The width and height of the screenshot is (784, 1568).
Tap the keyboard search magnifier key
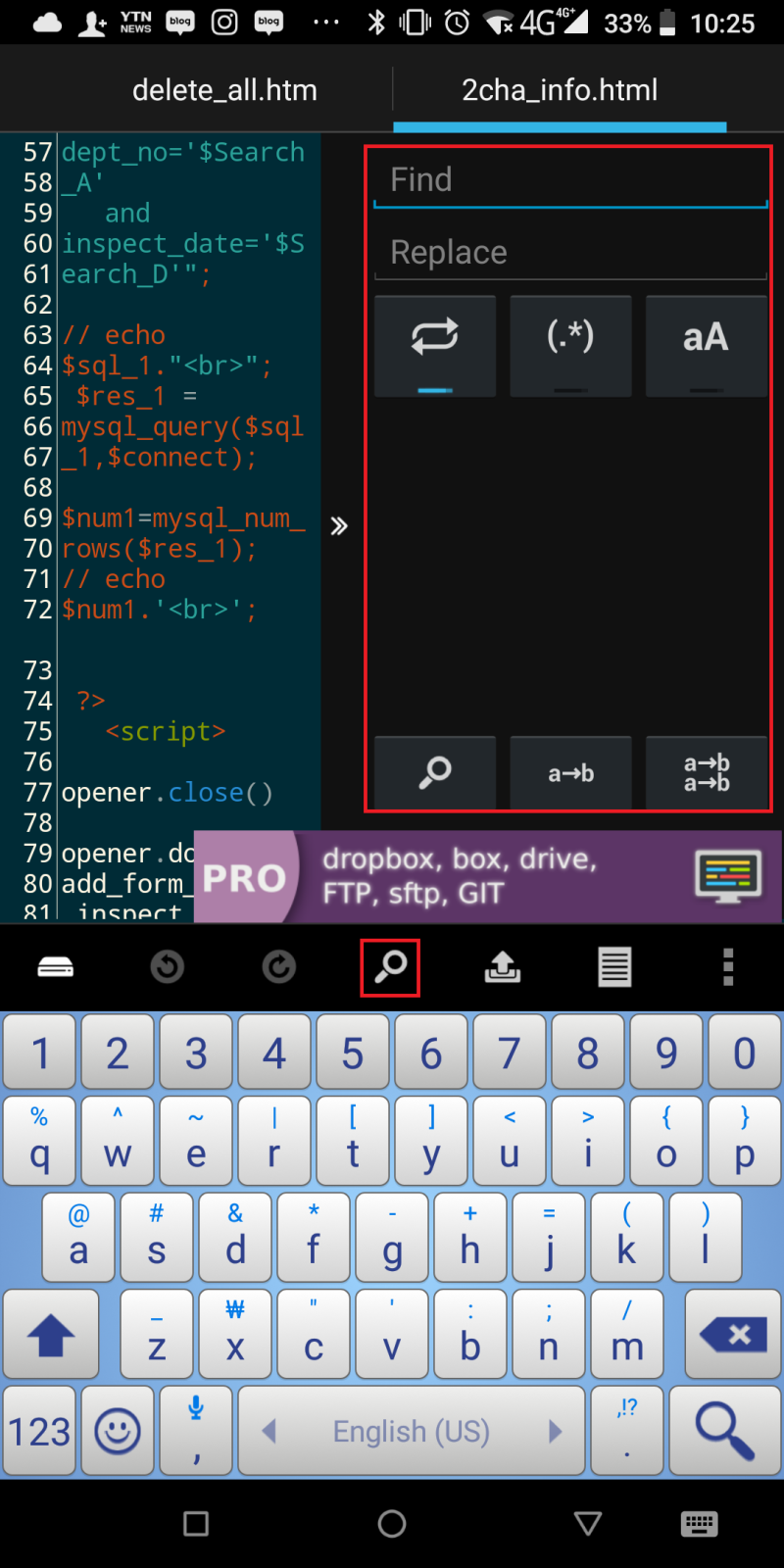(725, 1431)
